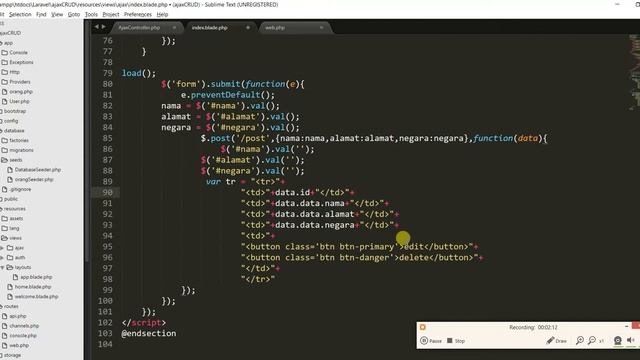This screenshot has height=360, width=640.
Task: Expand the Exceptions folder
Action: click(18, 62)
